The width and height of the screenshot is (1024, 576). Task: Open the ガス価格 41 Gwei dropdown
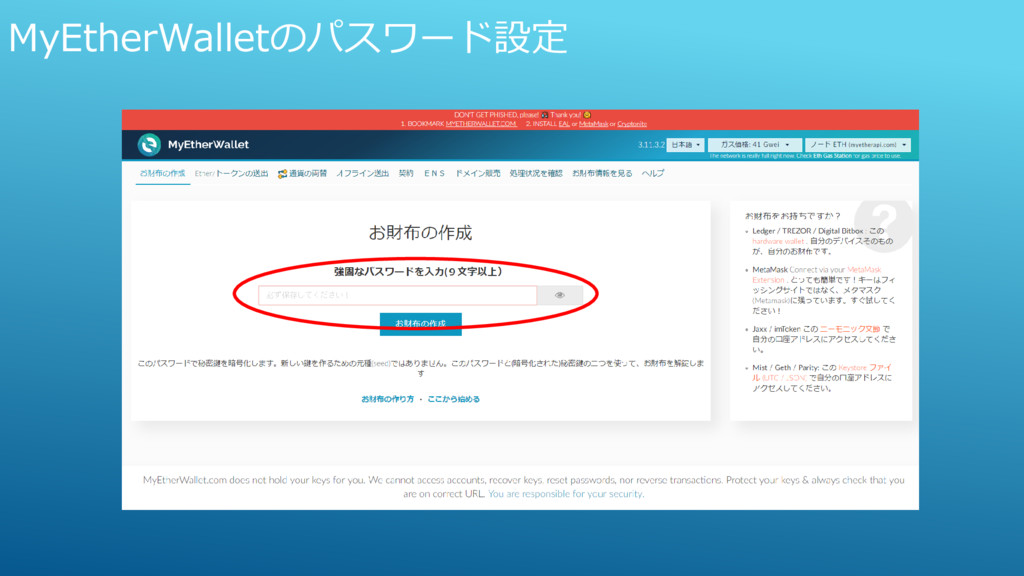tap(754, 144)
